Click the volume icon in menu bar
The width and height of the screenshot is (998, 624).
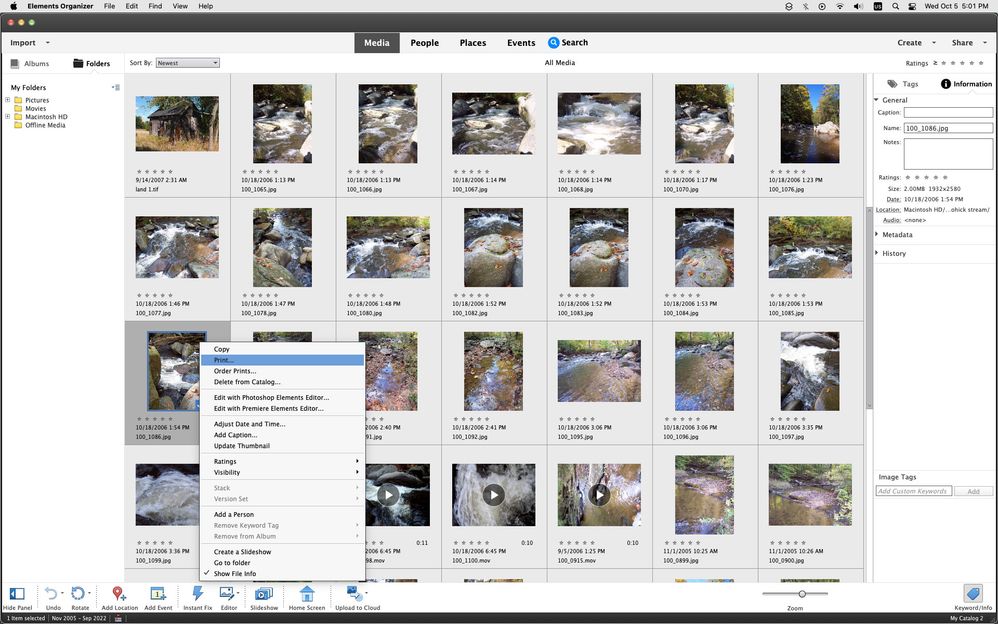(x=858, y=6)
